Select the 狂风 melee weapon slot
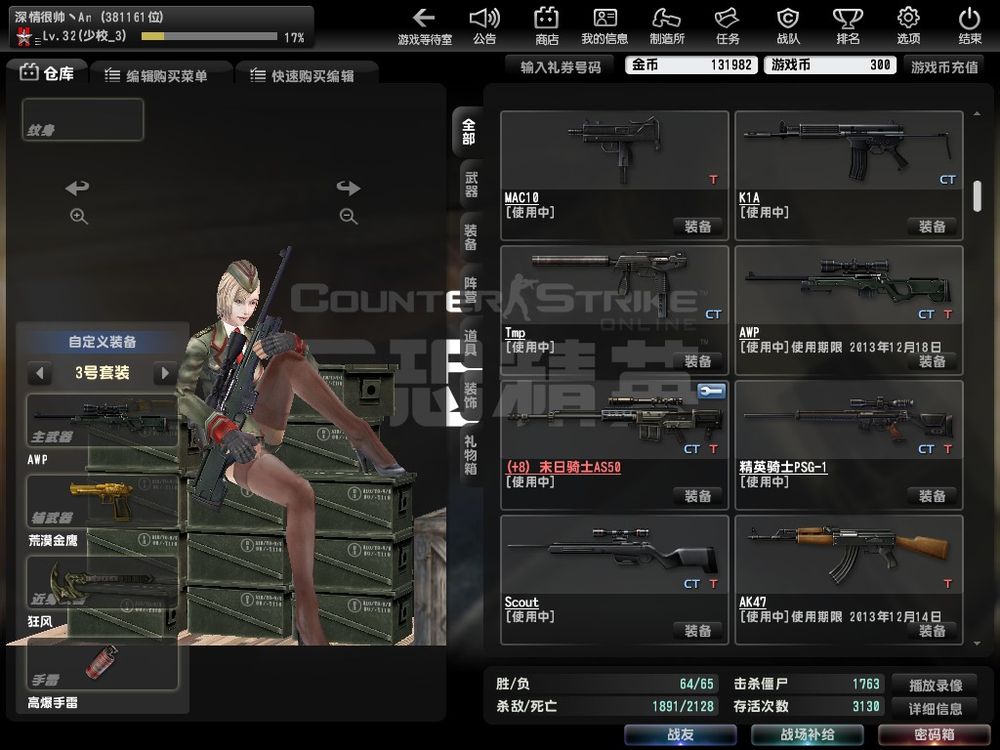The image size is (1000, 750). (102, 582)
